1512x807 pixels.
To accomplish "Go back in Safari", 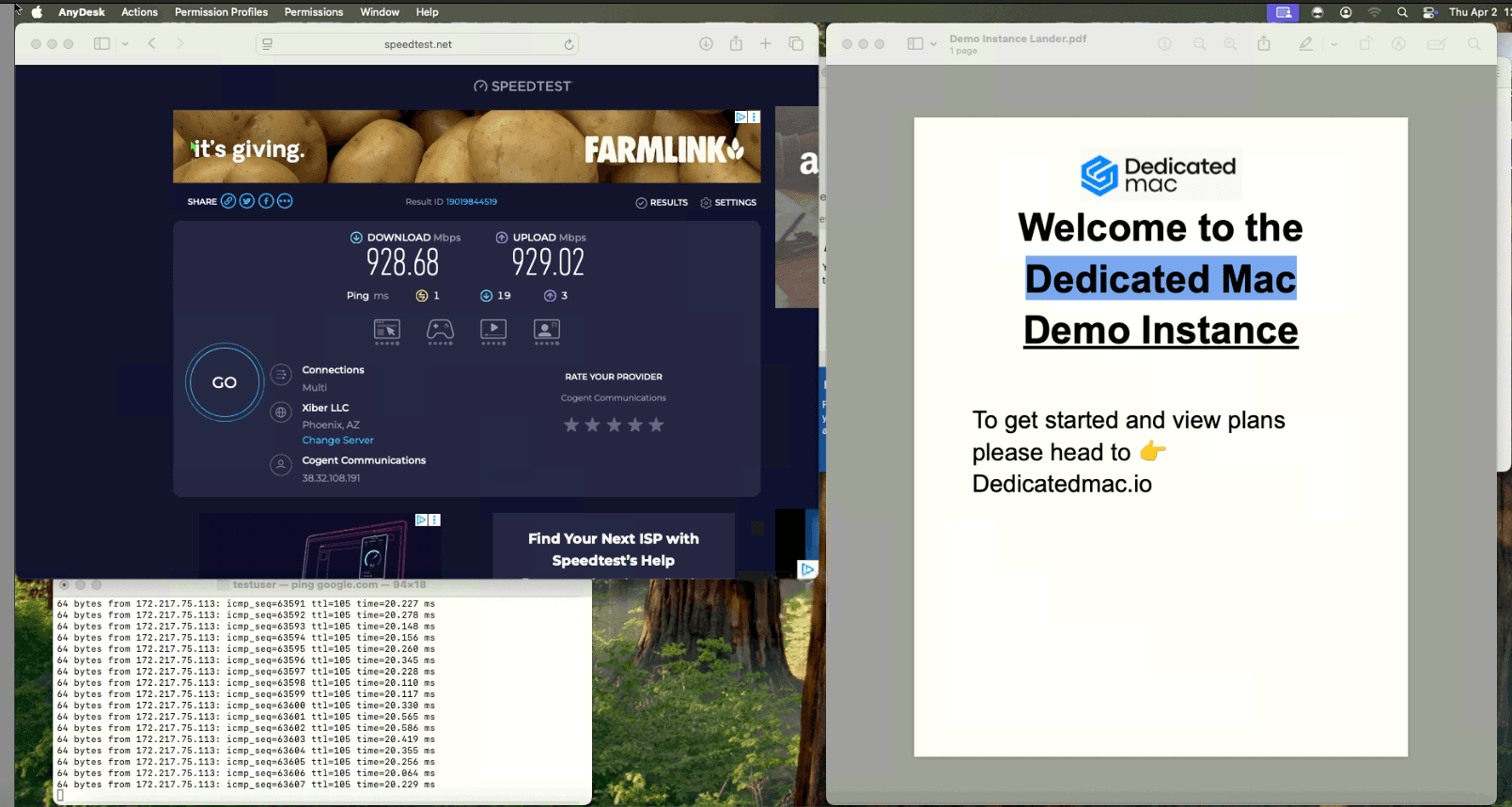I will [151, 44].
